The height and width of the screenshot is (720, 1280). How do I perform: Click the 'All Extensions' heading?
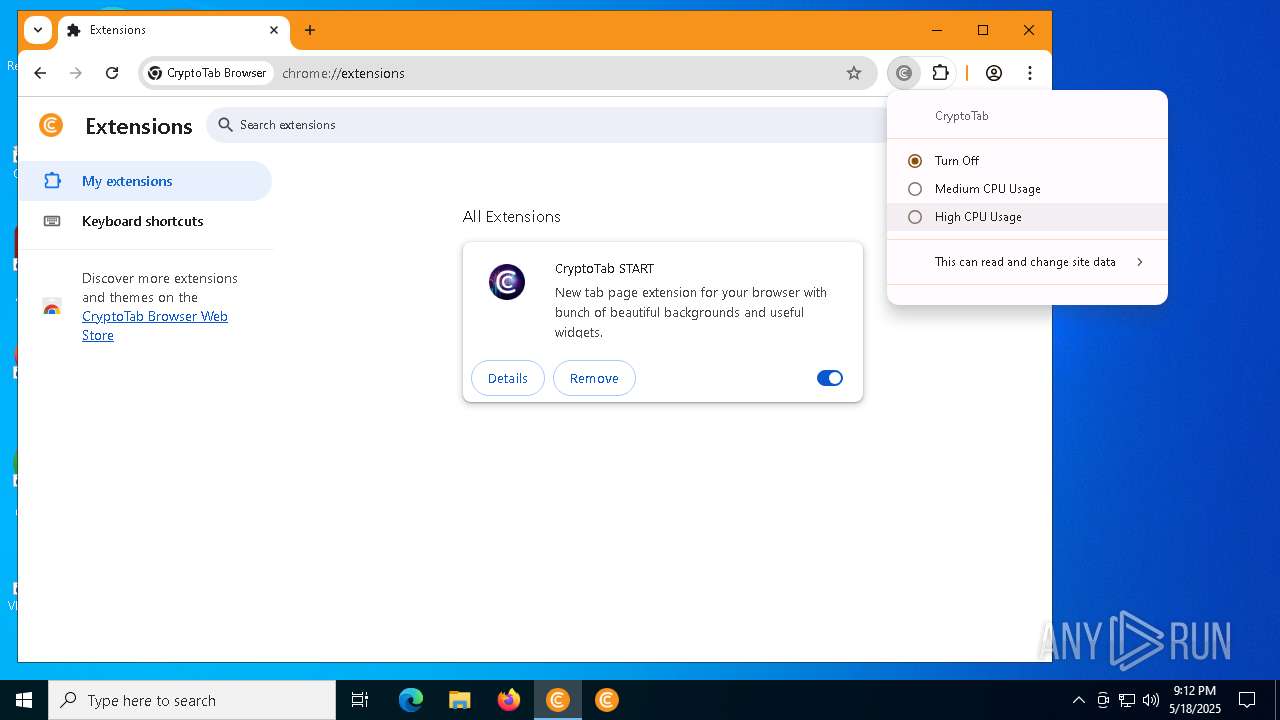(x=512, y=217)
